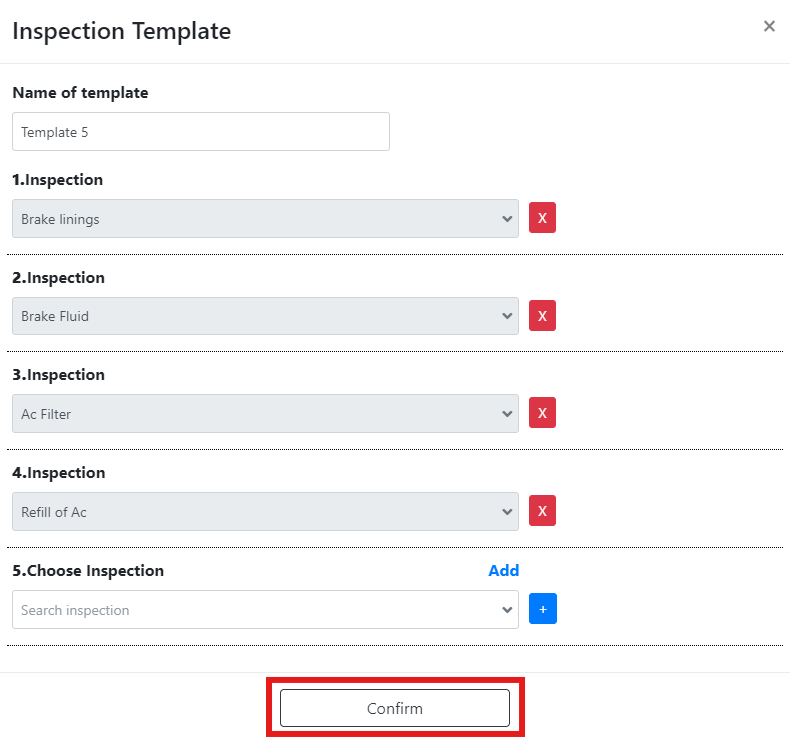Remove the Brake linings inspection row

[x=542, y=218]
